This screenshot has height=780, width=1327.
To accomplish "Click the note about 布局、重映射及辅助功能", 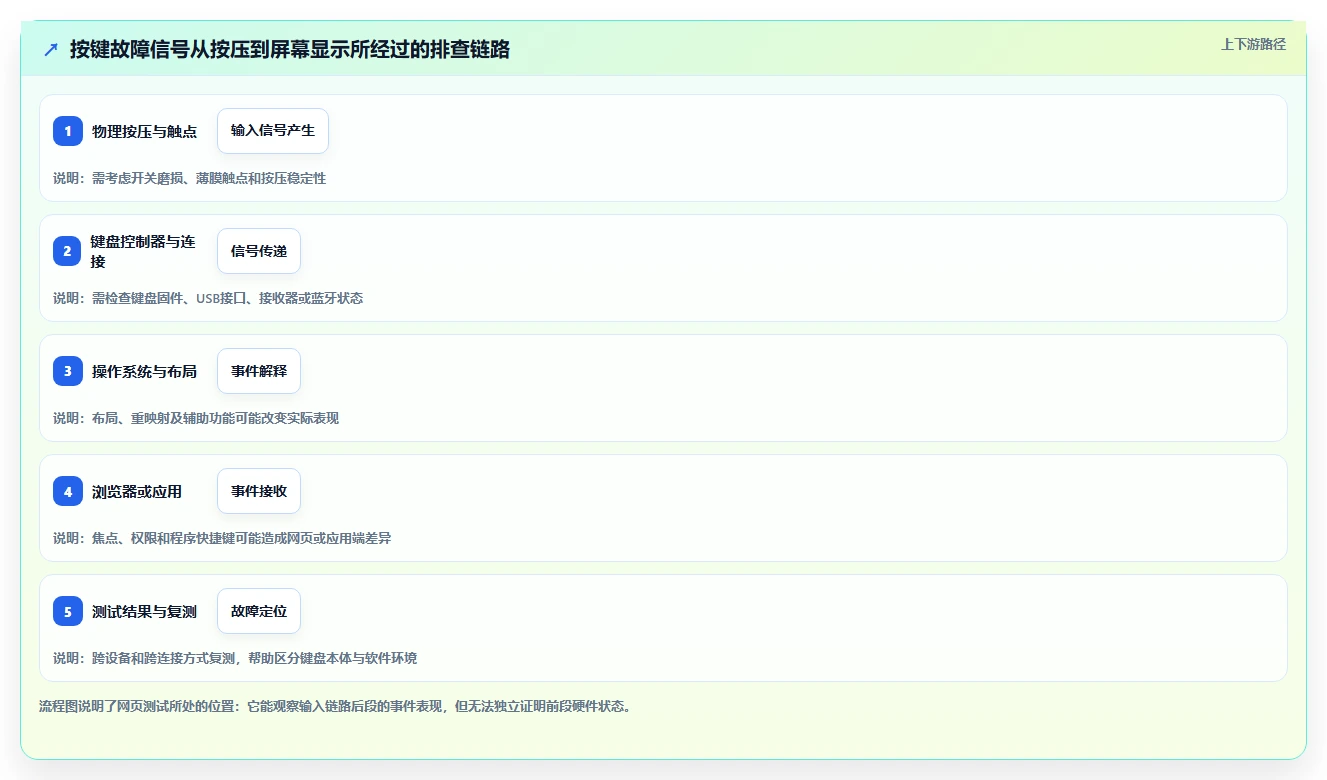I will pyautogui.click(x=196, y=418).
